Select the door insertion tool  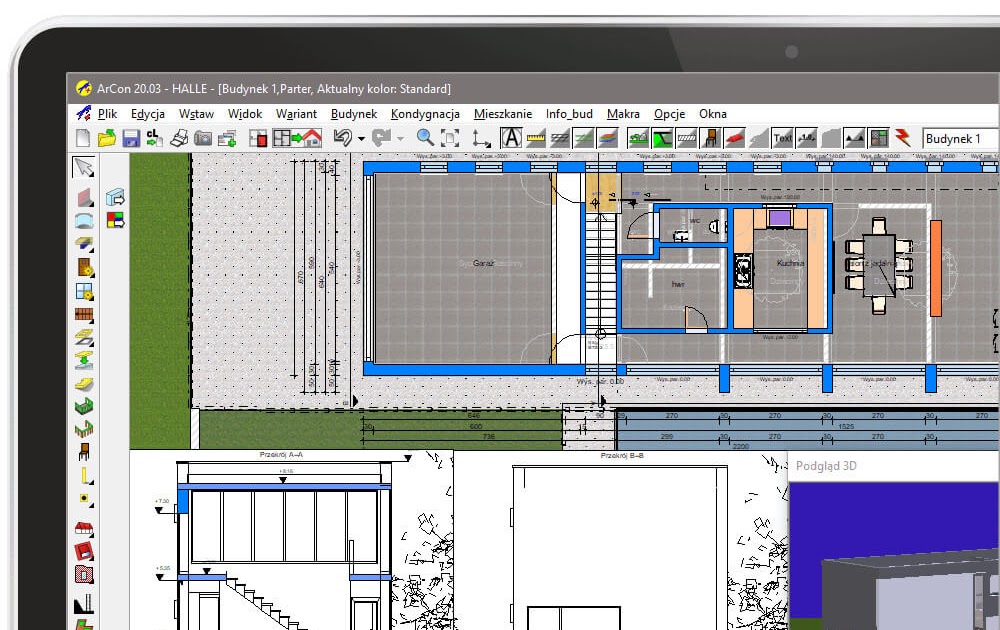click(x=84, y=267)
